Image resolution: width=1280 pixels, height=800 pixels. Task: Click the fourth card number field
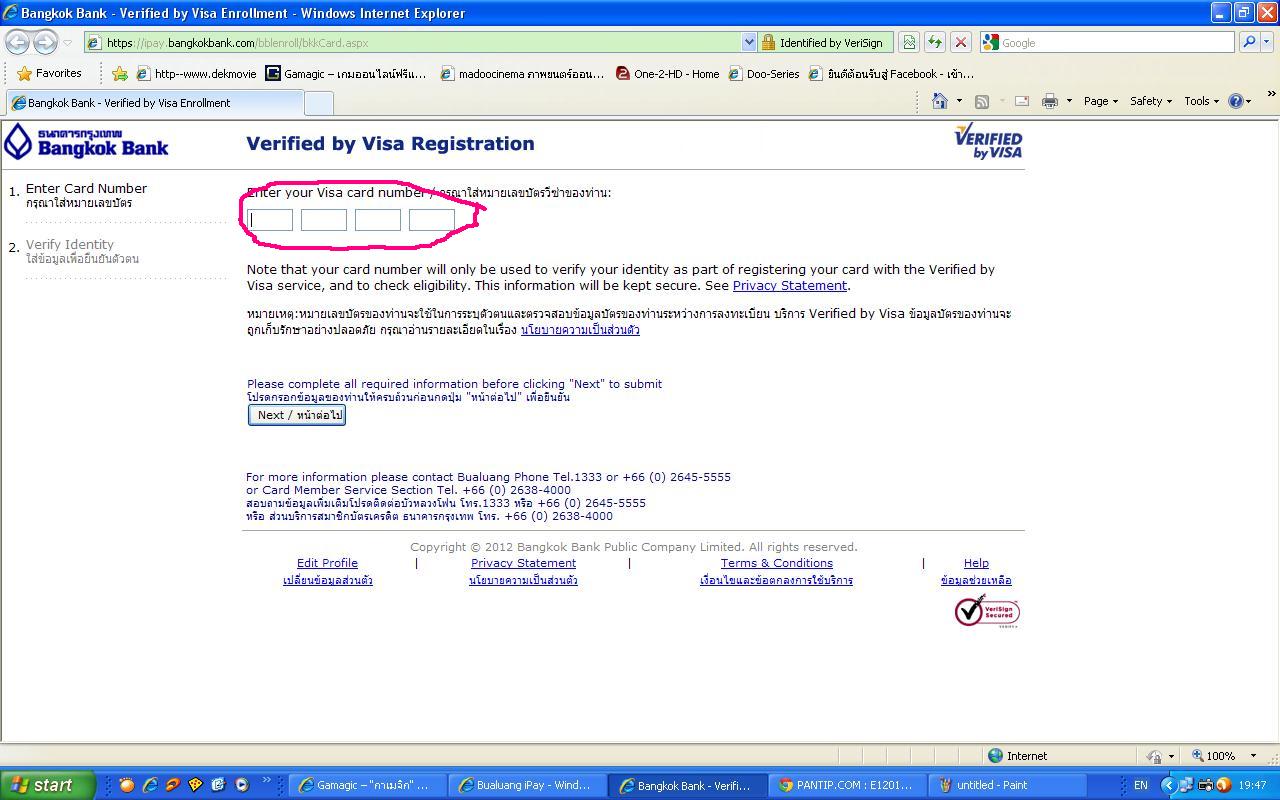click(432, 220)
